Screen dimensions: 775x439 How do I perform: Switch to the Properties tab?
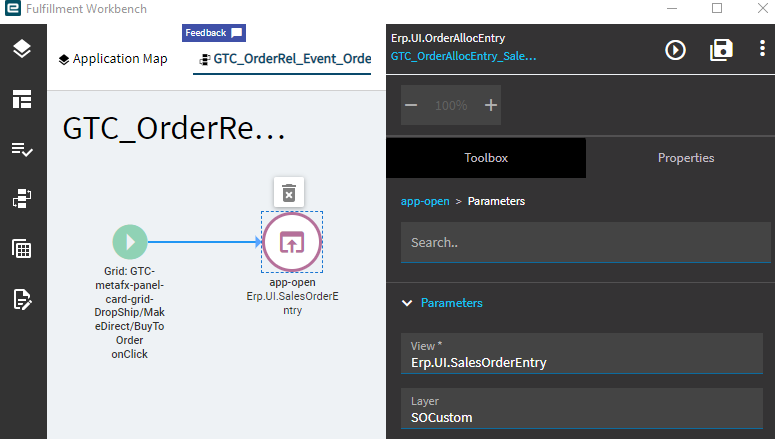(x=686, y=158)
